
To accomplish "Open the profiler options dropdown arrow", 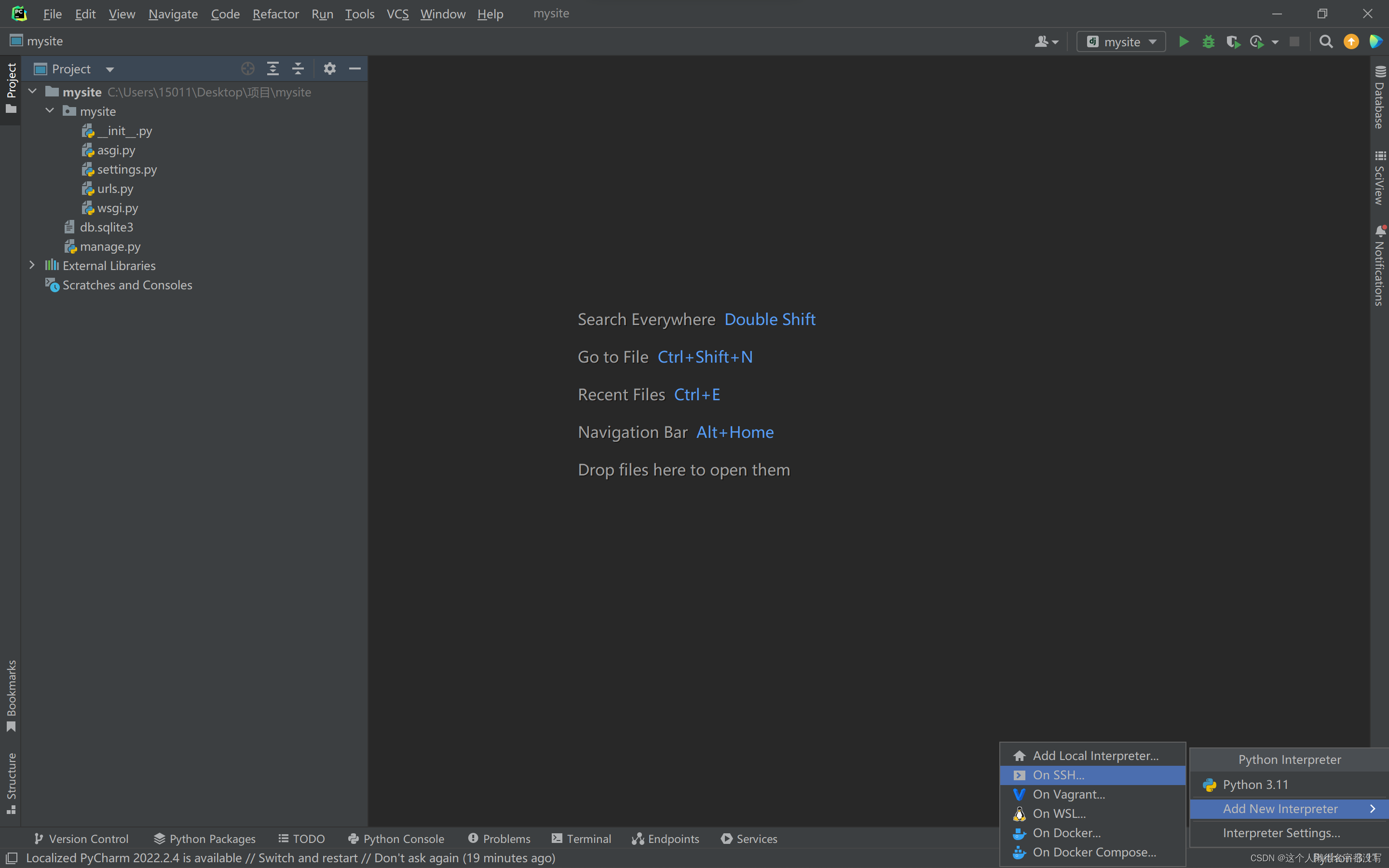I will pyautogui.click(x=1275, y=42).
